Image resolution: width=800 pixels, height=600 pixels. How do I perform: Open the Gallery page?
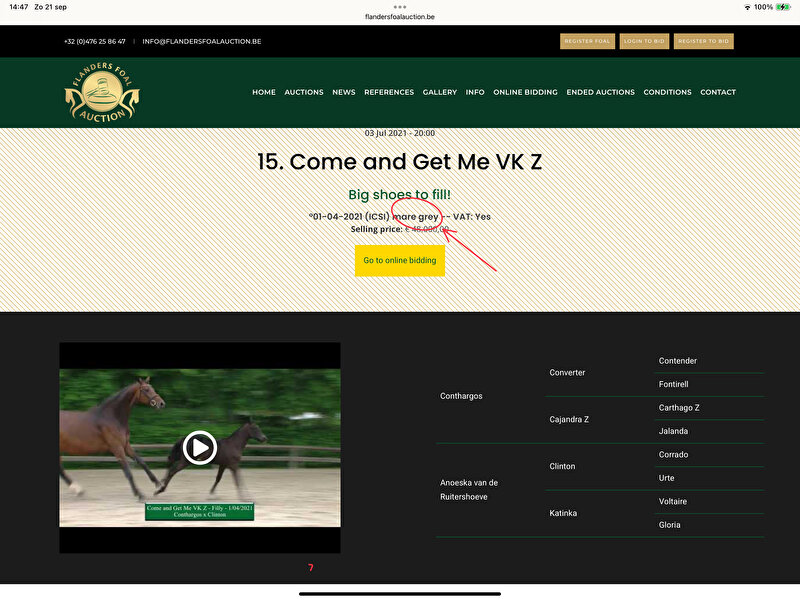440,92
